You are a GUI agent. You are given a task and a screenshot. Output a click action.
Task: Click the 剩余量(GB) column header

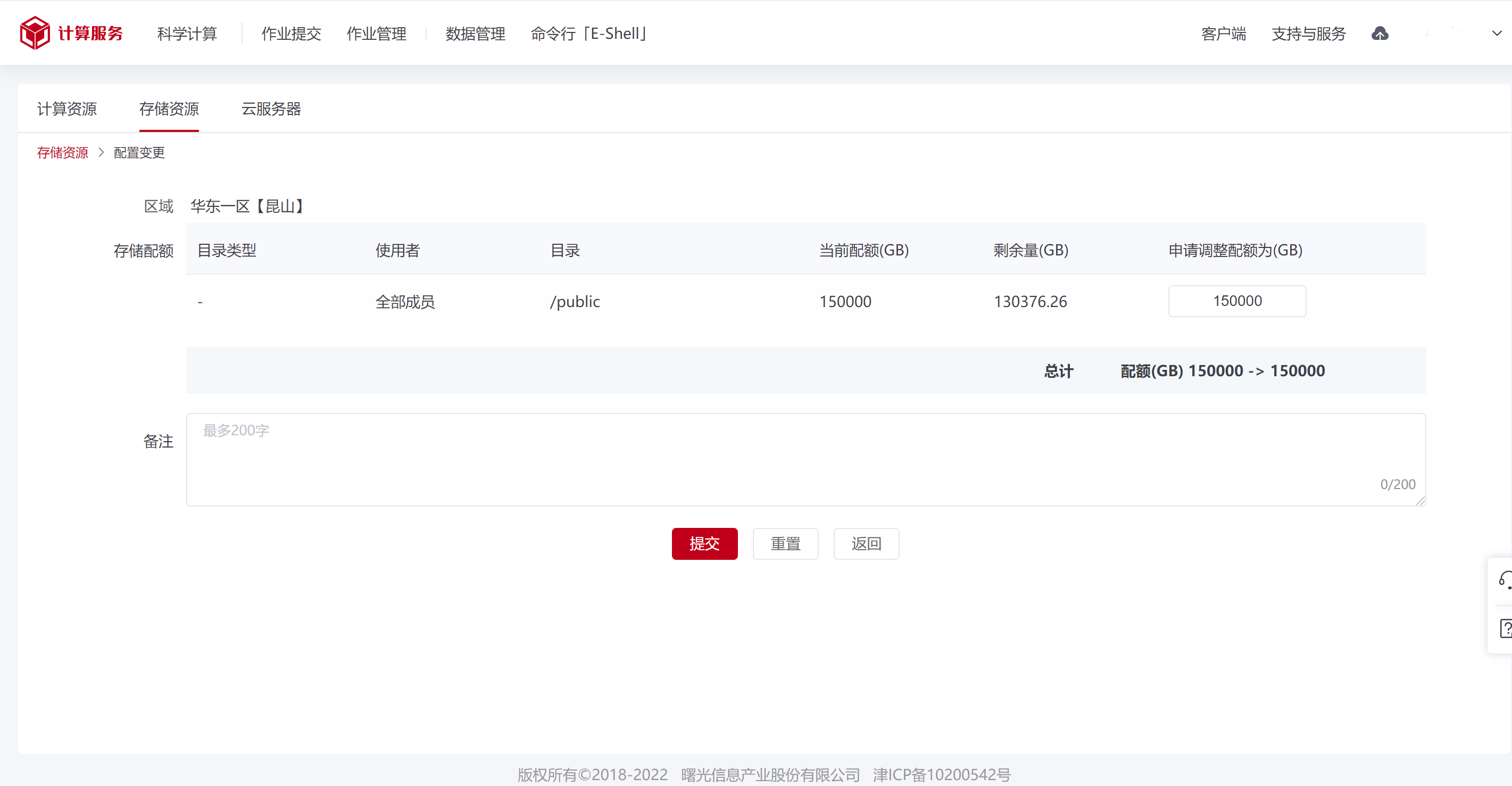[x=1031, y=251]
